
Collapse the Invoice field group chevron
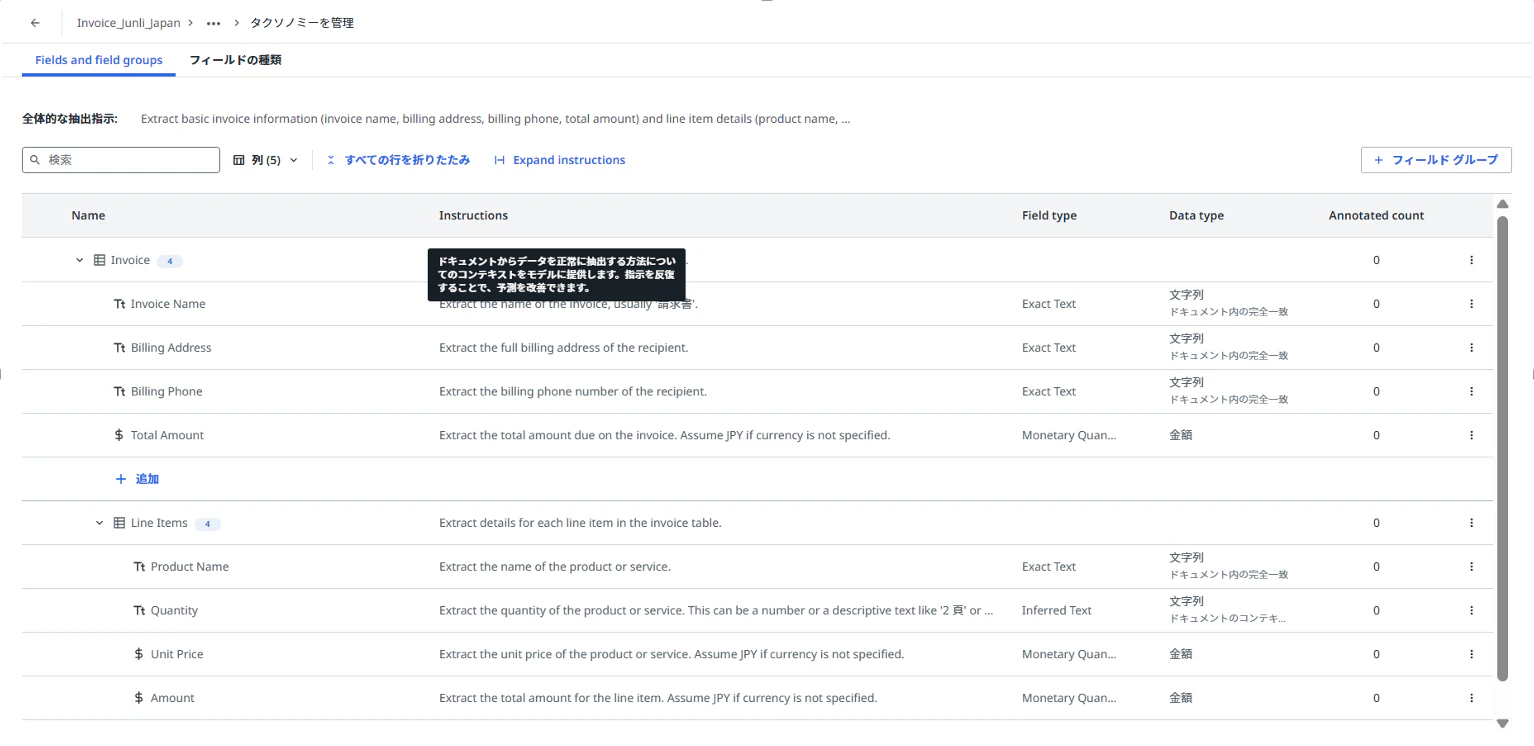(80, 260)
